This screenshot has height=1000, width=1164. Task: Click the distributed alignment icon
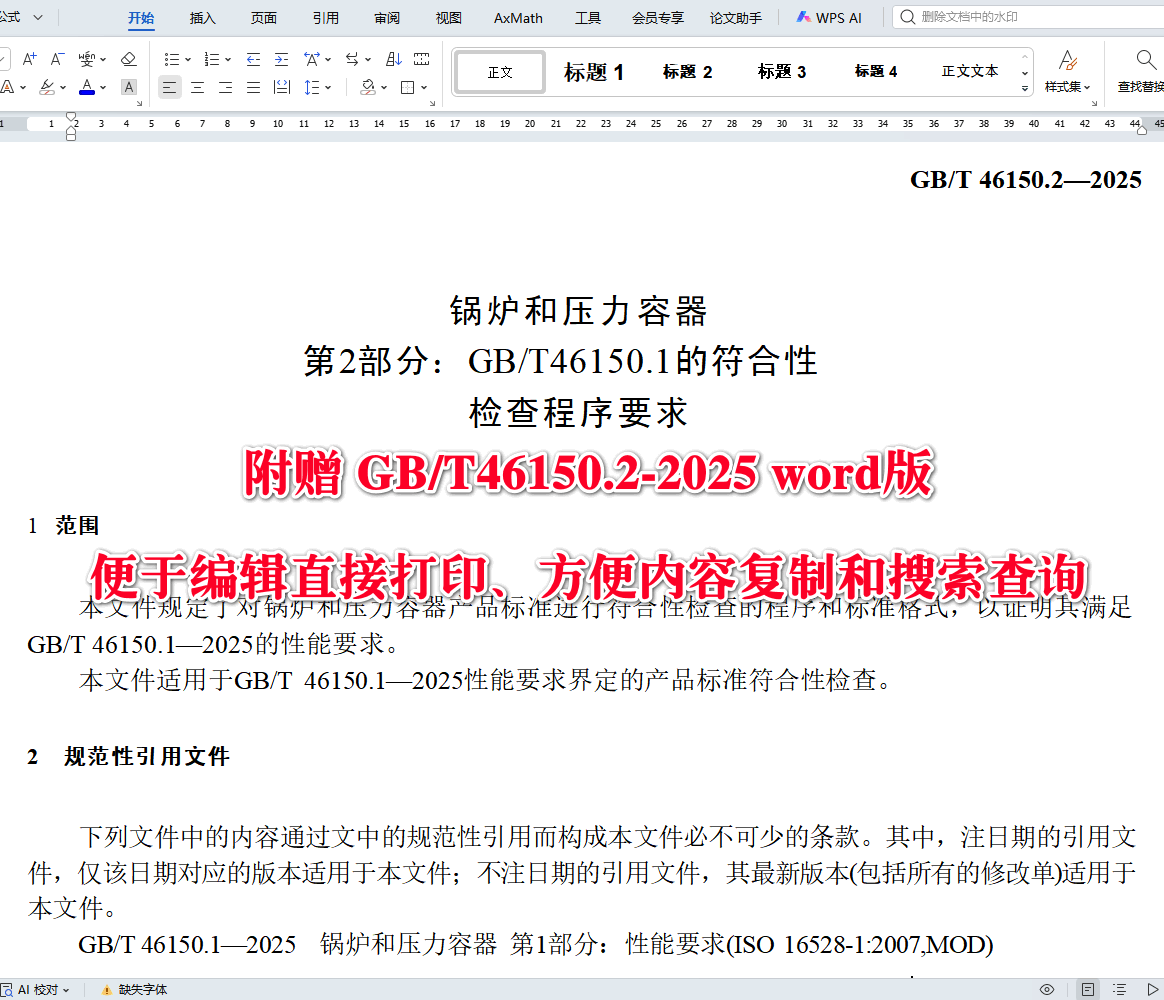tap(281, 88)
